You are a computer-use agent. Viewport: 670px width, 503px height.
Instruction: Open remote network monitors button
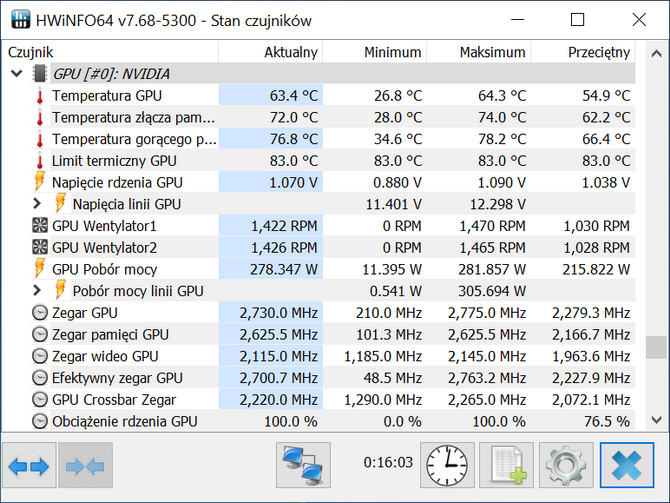(303, 465)
